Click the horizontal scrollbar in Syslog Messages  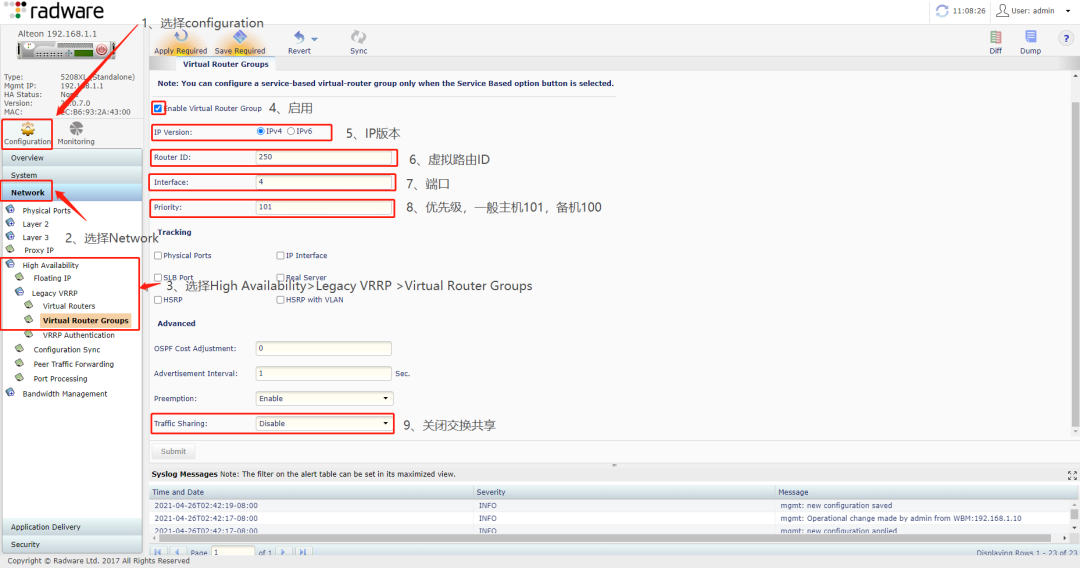point(600,538)
